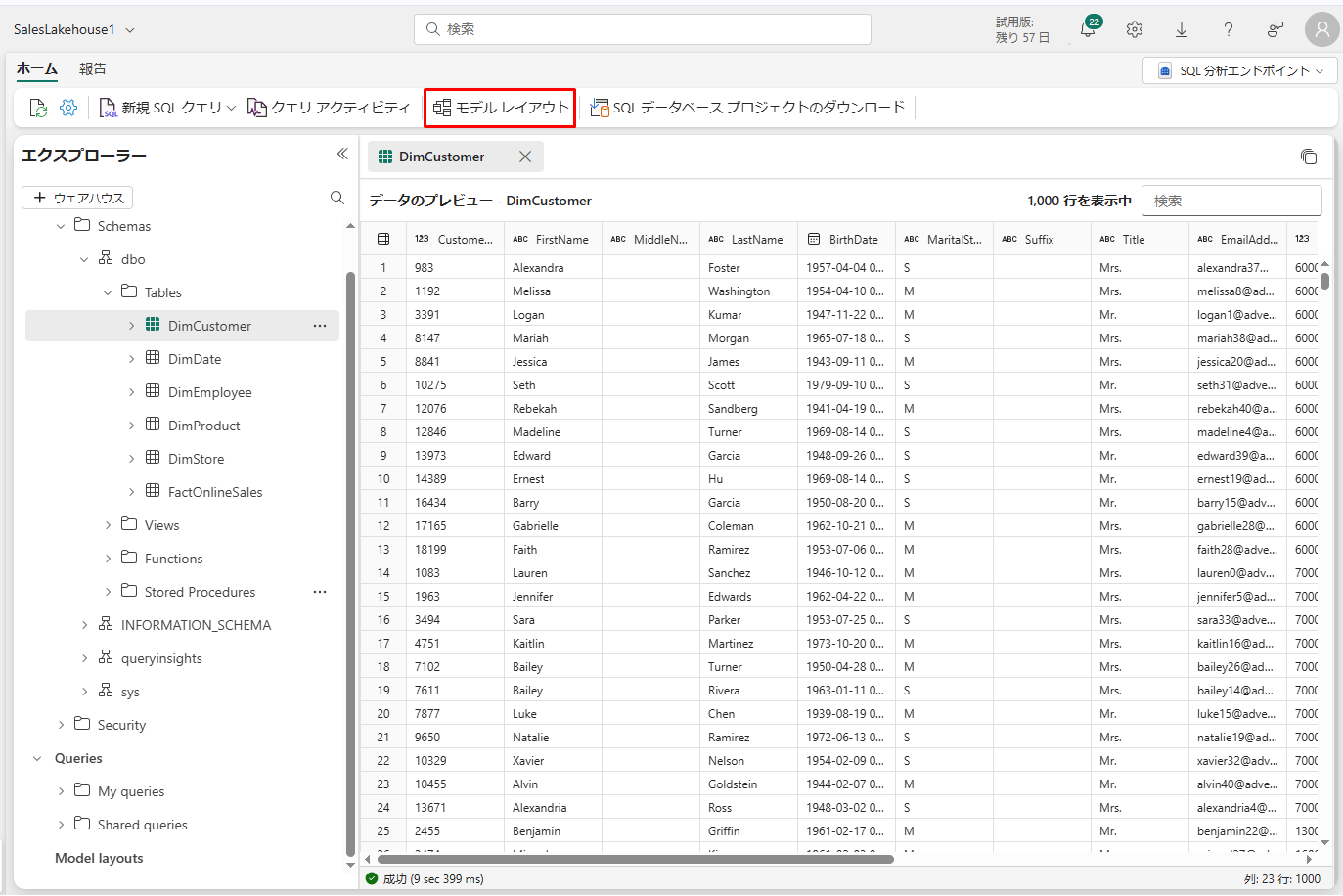Click the notifications bell icon

pos(1088,29)
